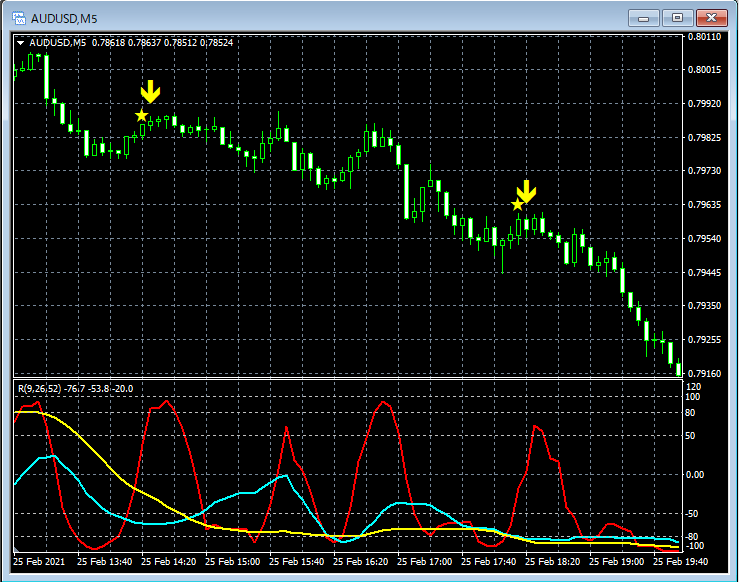Image resolution: width=740 pixels, height=582 pixels.
Task: Restore down the AUDUSD,M5 chart window
Action: tap(677, 18)
